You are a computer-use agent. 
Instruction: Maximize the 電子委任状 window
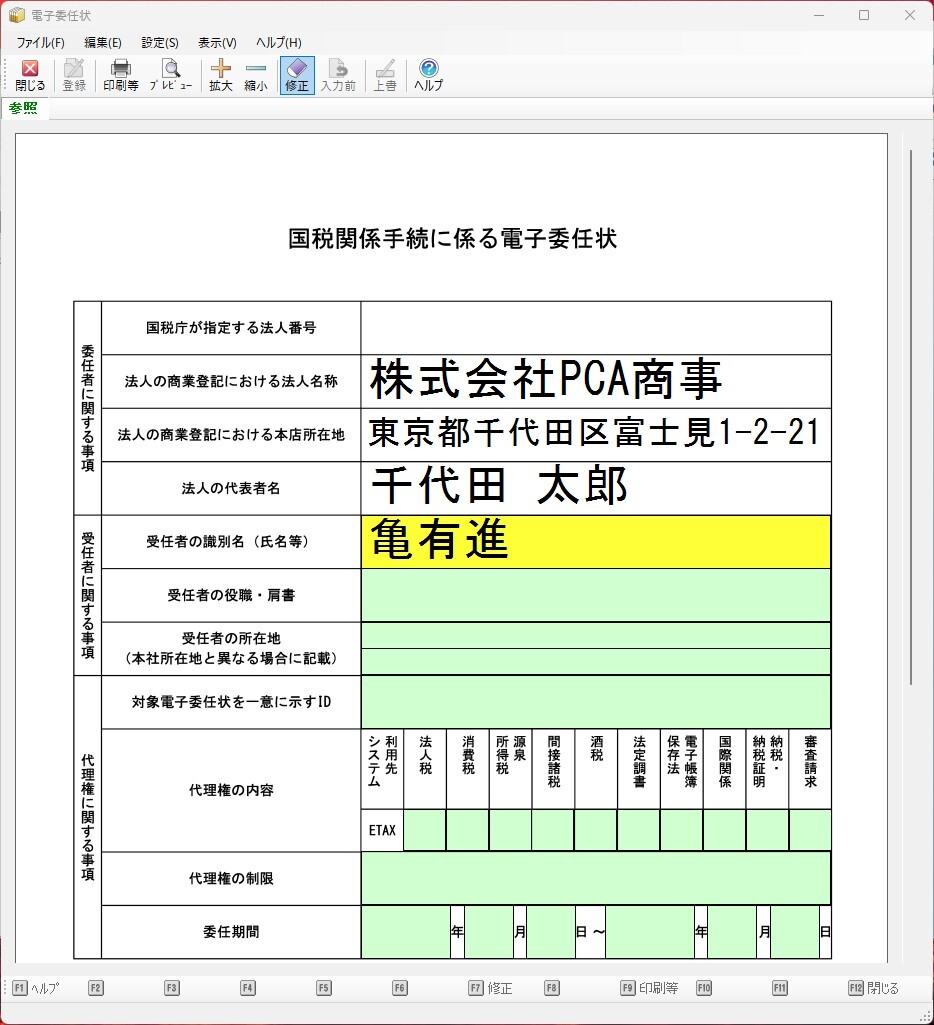click(x=864, y=15)
